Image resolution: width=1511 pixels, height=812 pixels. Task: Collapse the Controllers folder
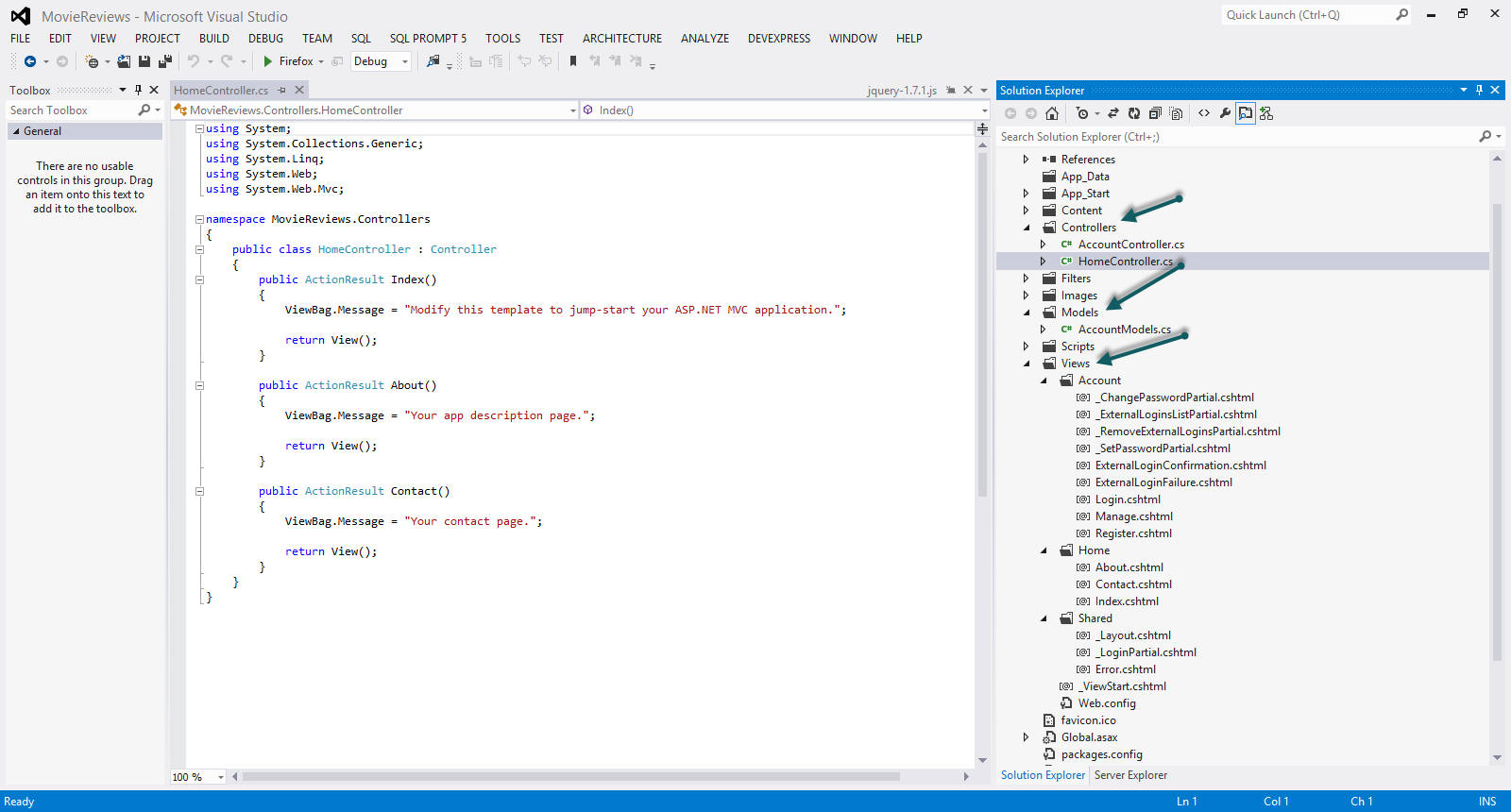[x=1027, y=228]
